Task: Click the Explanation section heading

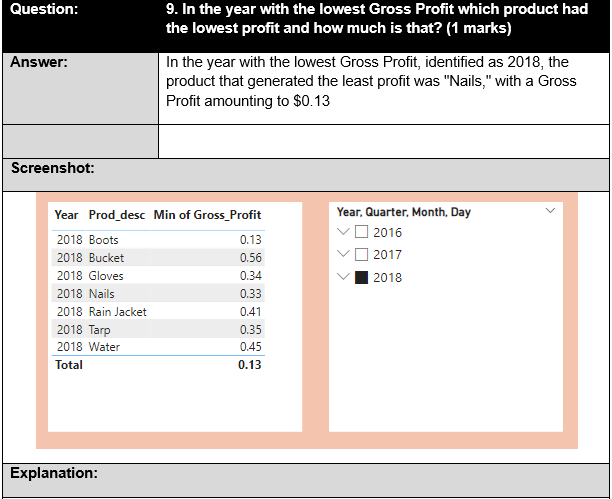Action: coord(53,472)
